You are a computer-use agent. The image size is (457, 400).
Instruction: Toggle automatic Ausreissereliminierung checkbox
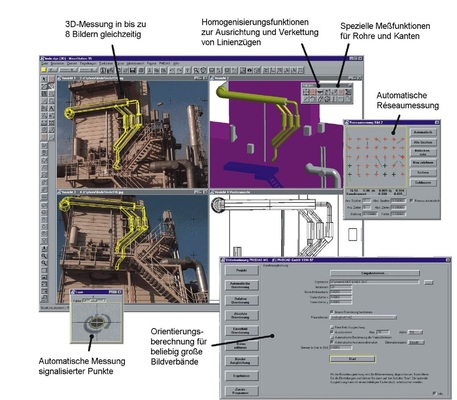pyautogui.click(x=332, y=342)
